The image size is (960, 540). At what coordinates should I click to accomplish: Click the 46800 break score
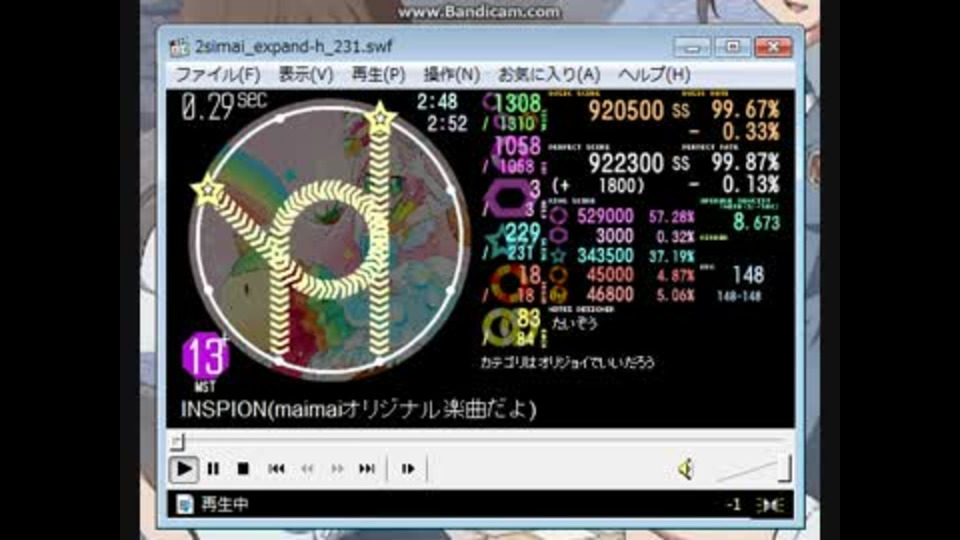610,295
